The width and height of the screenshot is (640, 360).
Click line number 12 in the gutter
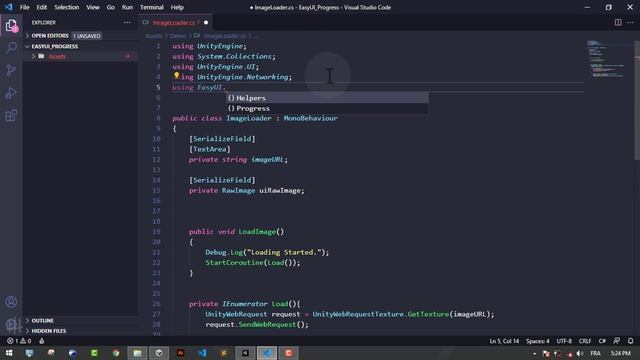[x=156, y=160]
